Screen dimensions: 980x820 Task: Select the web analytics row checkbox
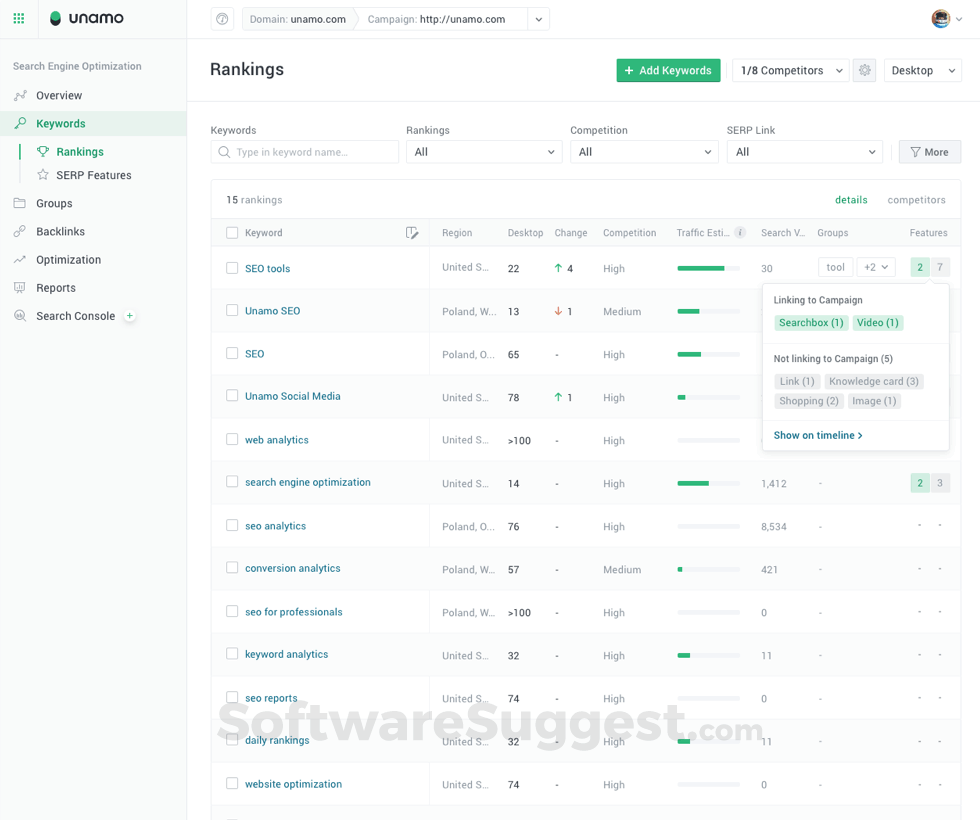click(x=232, y=440)
